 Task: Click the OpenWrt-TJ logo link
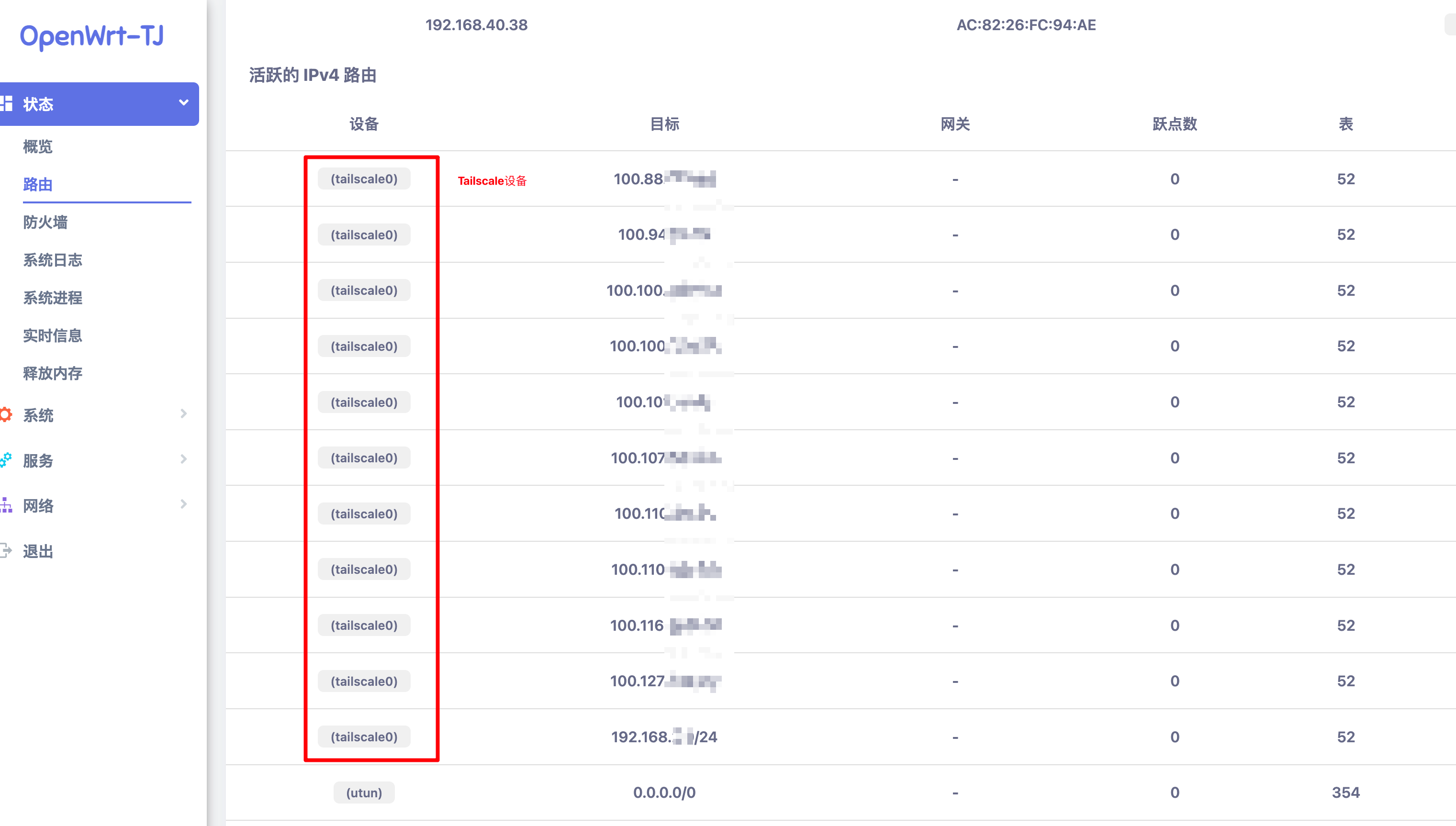click(x=92, y=36)
